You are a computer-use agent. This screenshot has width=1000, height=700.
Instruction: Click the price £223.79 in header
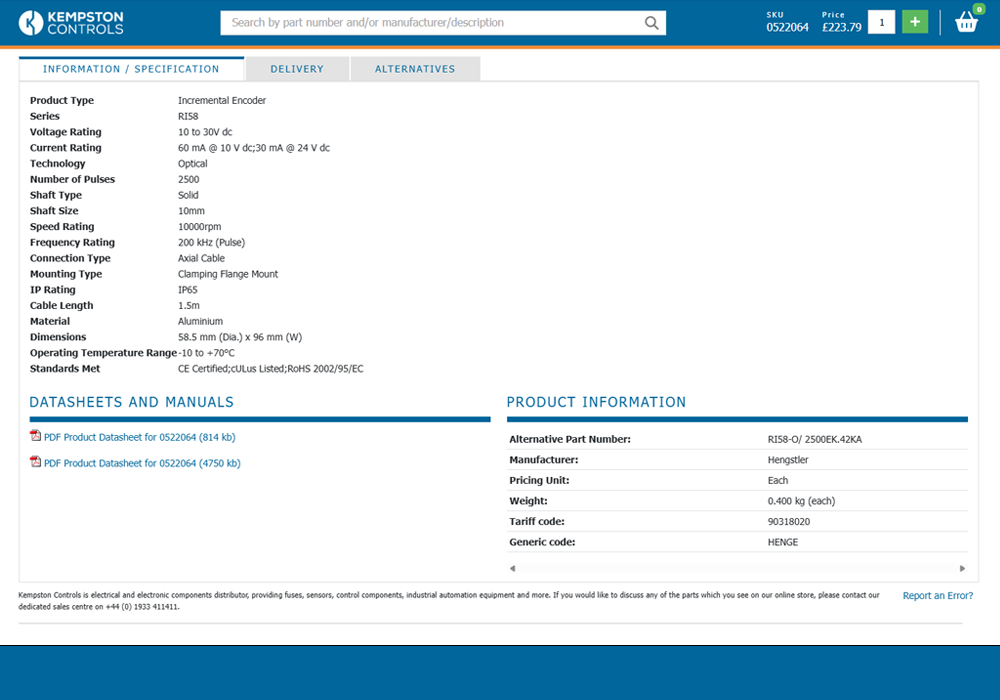click(841, 27)
